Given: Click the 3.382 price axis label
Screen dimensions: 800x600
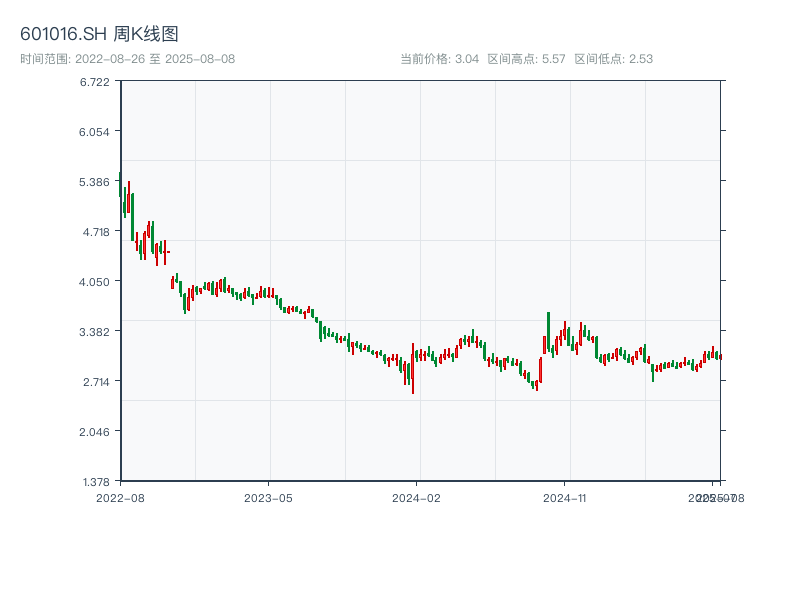Looking at the screenshot, I should 96,331.
